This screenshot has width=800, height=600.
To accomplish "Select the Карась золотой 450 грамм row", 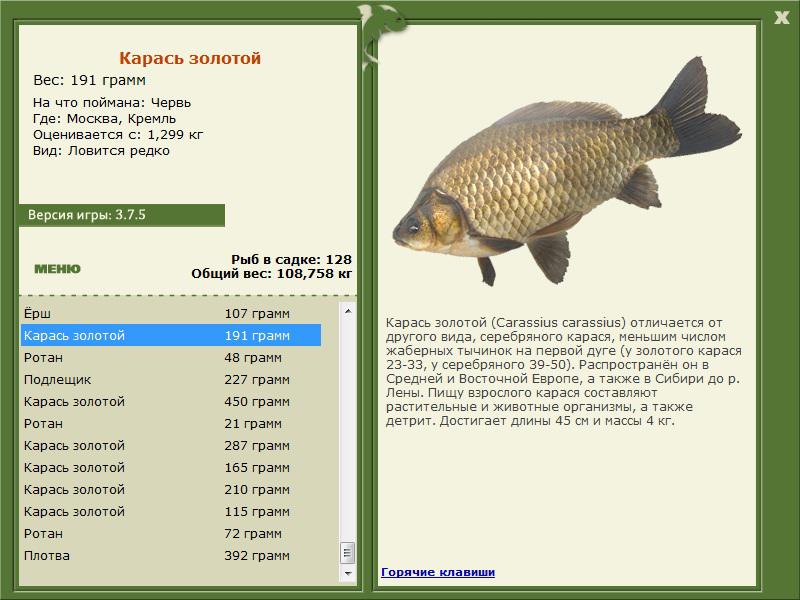I will [x=171, y=401].
